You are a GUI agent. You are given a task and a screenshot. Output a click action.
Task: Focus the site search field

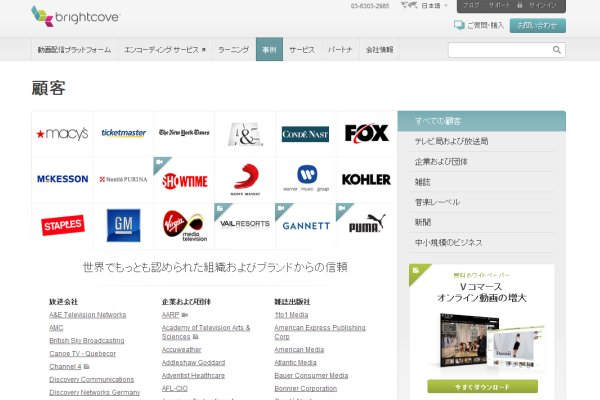click(500, 50)
